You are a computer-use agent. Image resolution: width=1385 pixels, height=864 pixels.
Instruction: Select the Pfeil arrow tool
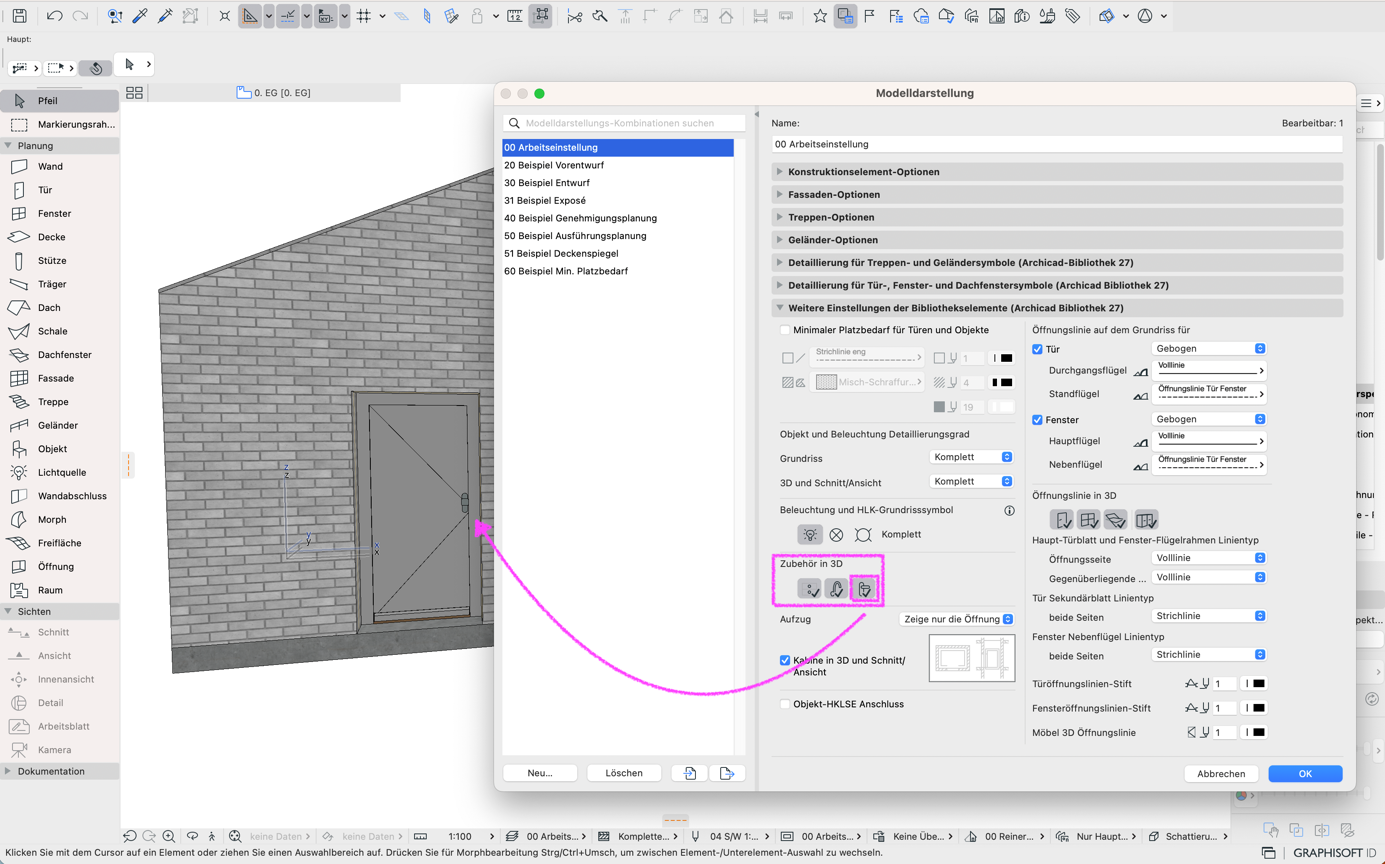point(60,101)
